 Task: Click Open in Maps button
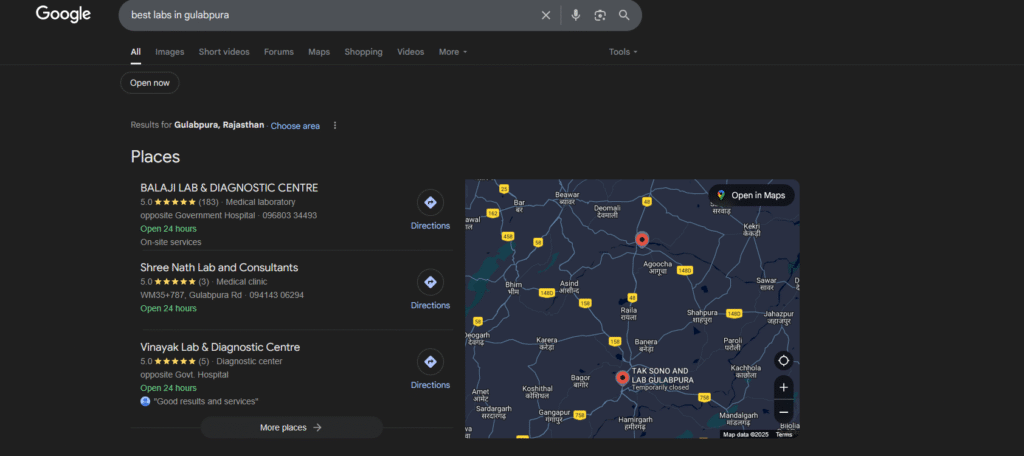pos(751,195)
